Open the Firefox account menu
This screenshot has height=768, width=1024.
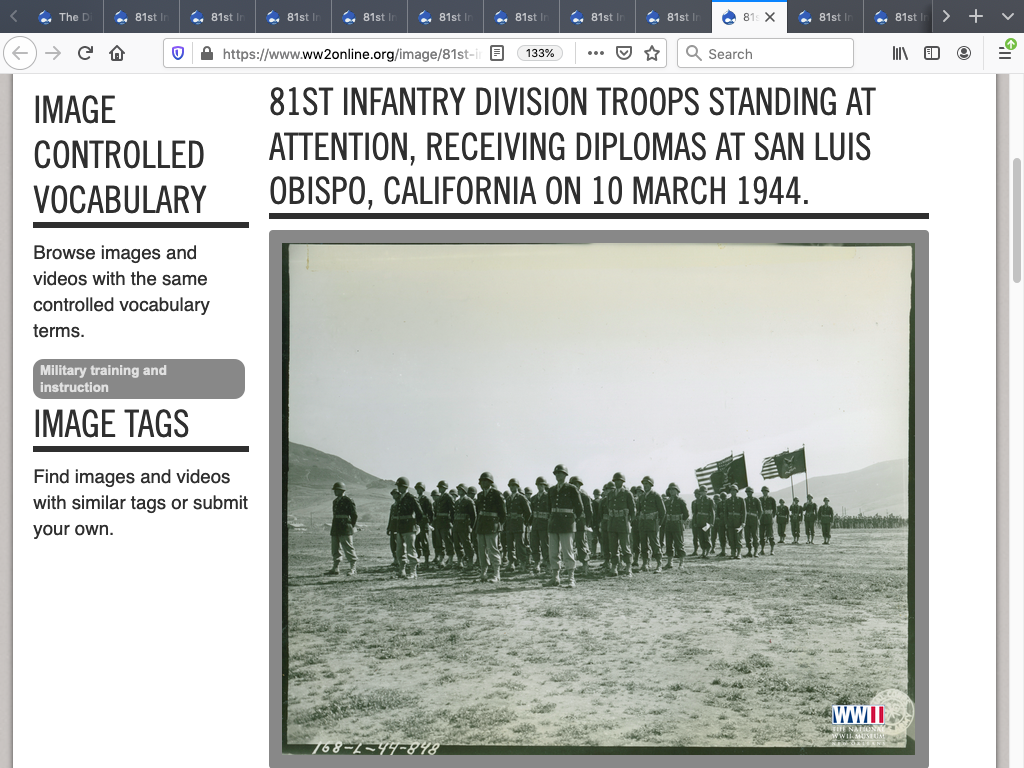[x=964, y=54]
